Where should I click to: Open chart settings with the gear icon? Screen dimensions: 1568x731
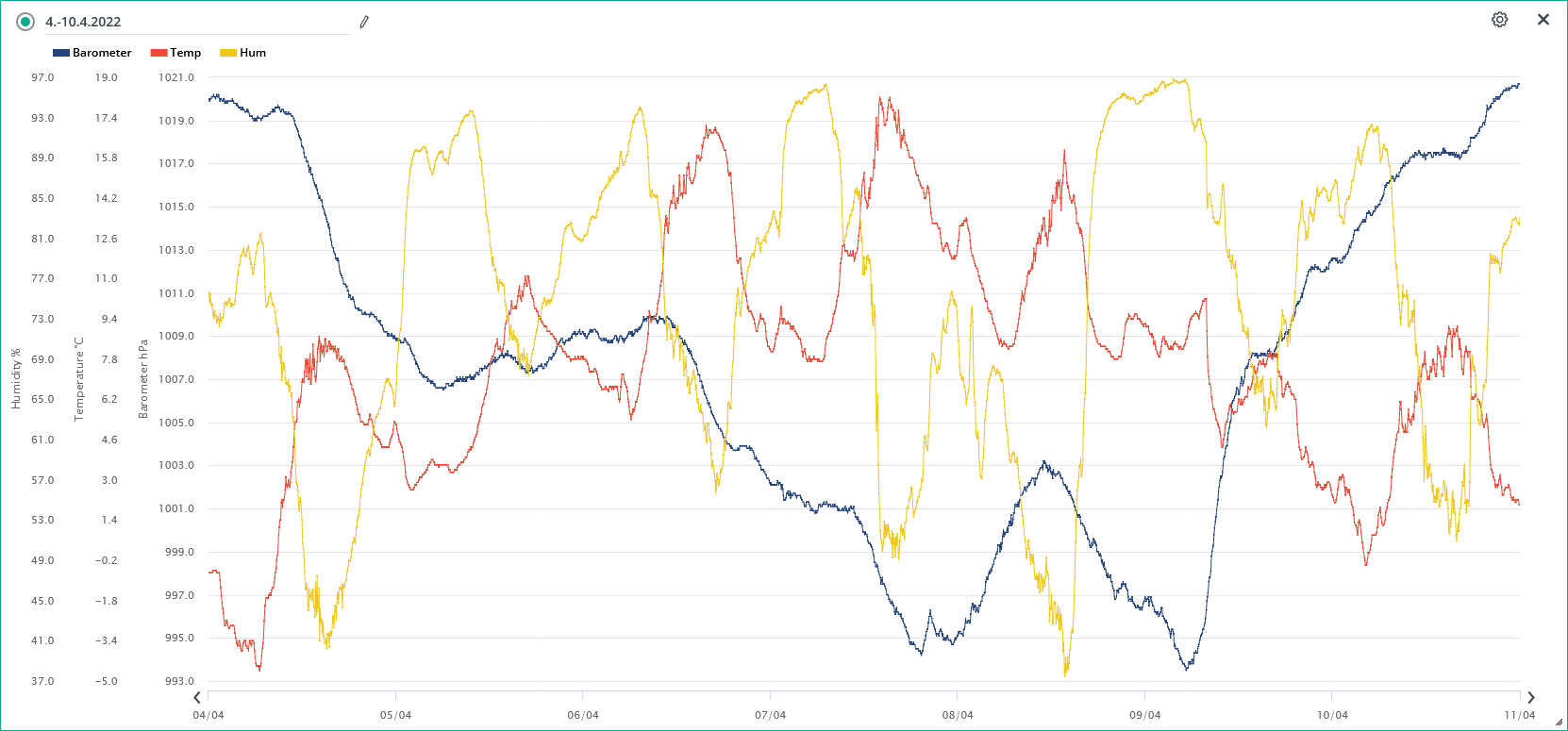pyautogui.click(x=1499, y=20)
